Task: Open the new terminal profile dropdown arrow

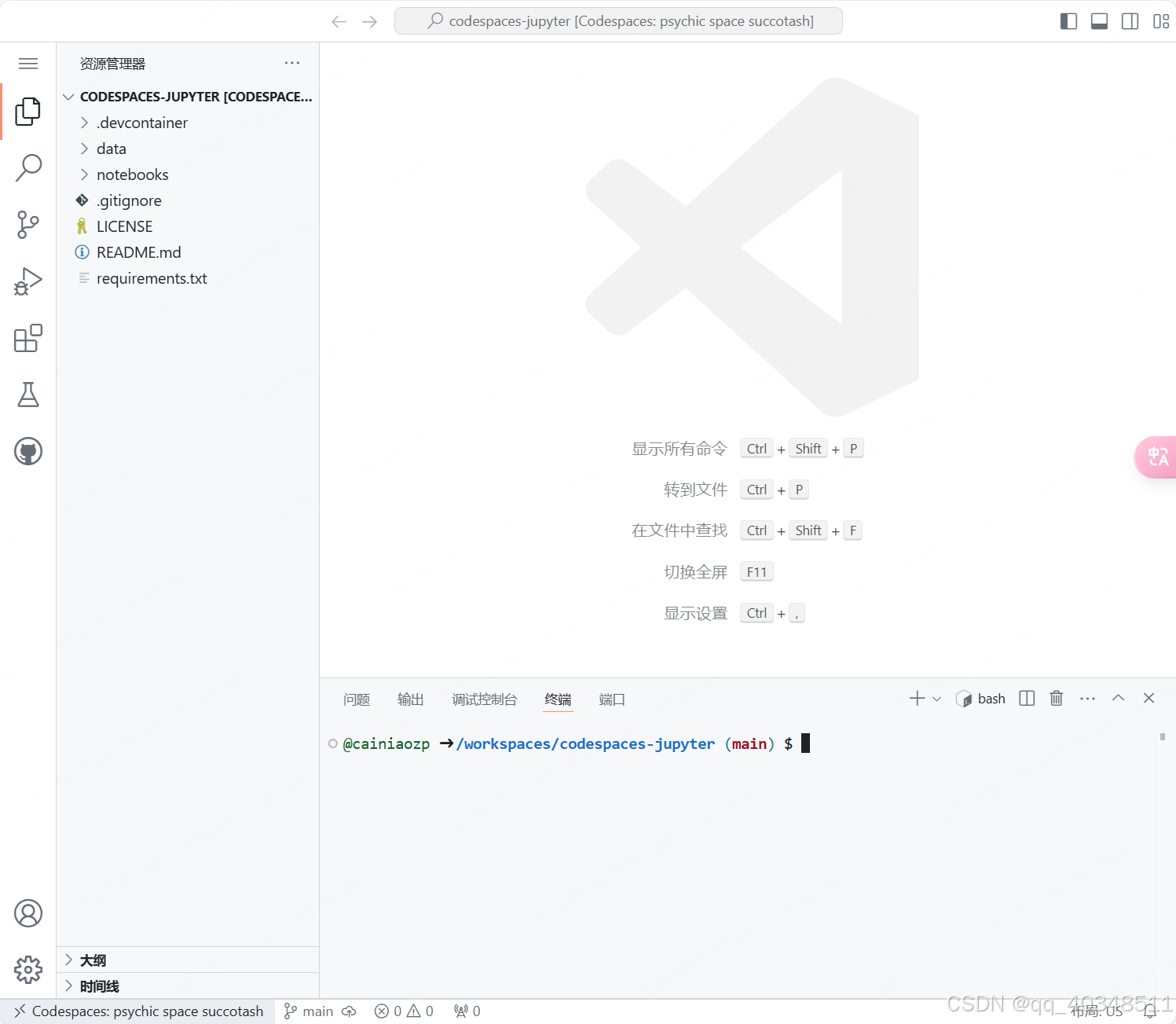Action: point(936,699)
